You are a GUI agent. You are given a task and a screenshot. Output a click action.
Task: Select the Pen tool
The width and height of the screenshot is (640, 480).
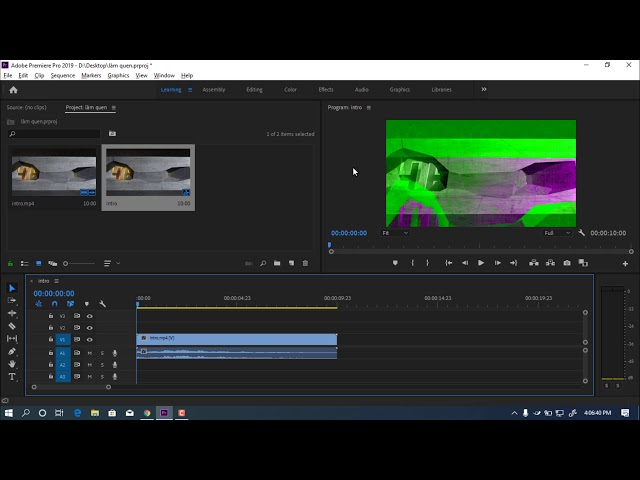tap(12, 351)
